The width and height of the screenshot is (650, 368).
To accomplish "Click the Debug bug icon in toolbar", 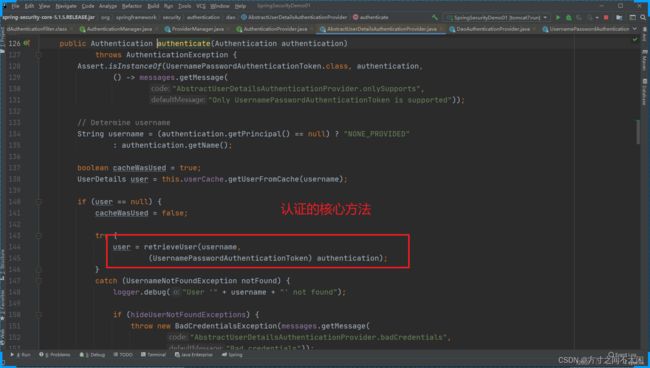I will point(569,17).
